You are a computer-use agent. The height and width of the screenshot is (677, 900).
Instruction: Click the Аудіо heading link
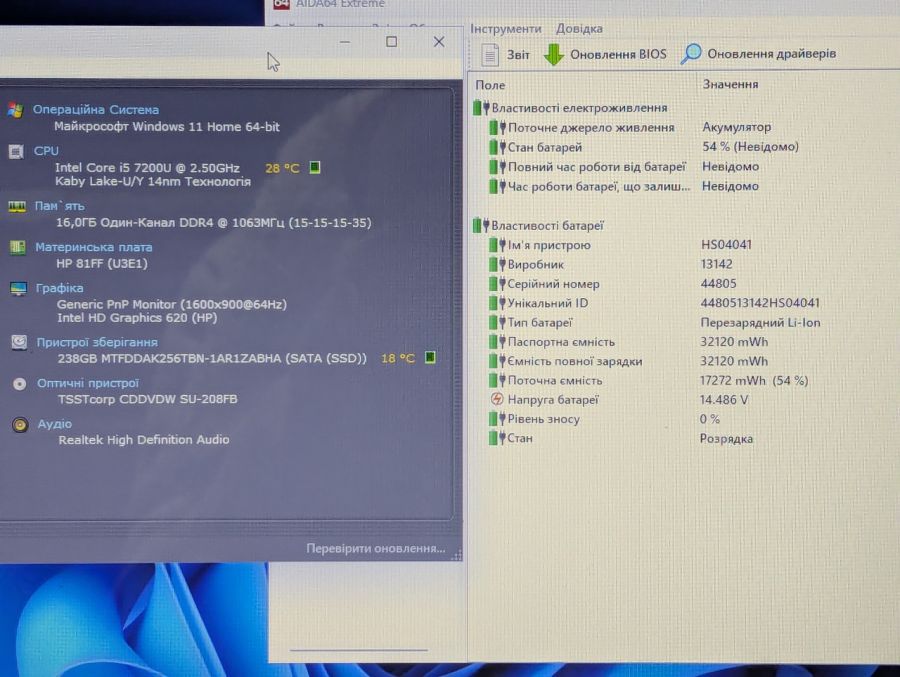pyautogui.click(x=55, y=424)
